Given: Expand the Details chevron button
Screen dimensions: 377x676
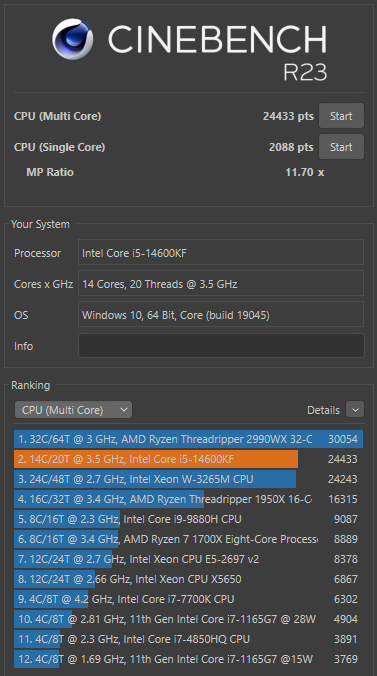Looking at the screenshot, I should (355, 410).
